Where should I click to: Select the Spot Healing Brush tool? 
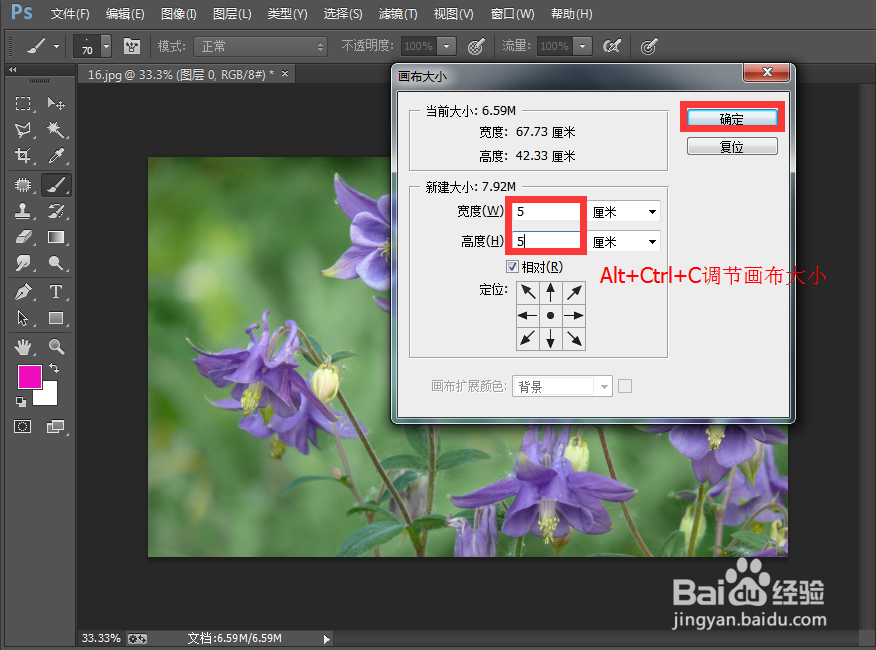[x=23, y=185]
